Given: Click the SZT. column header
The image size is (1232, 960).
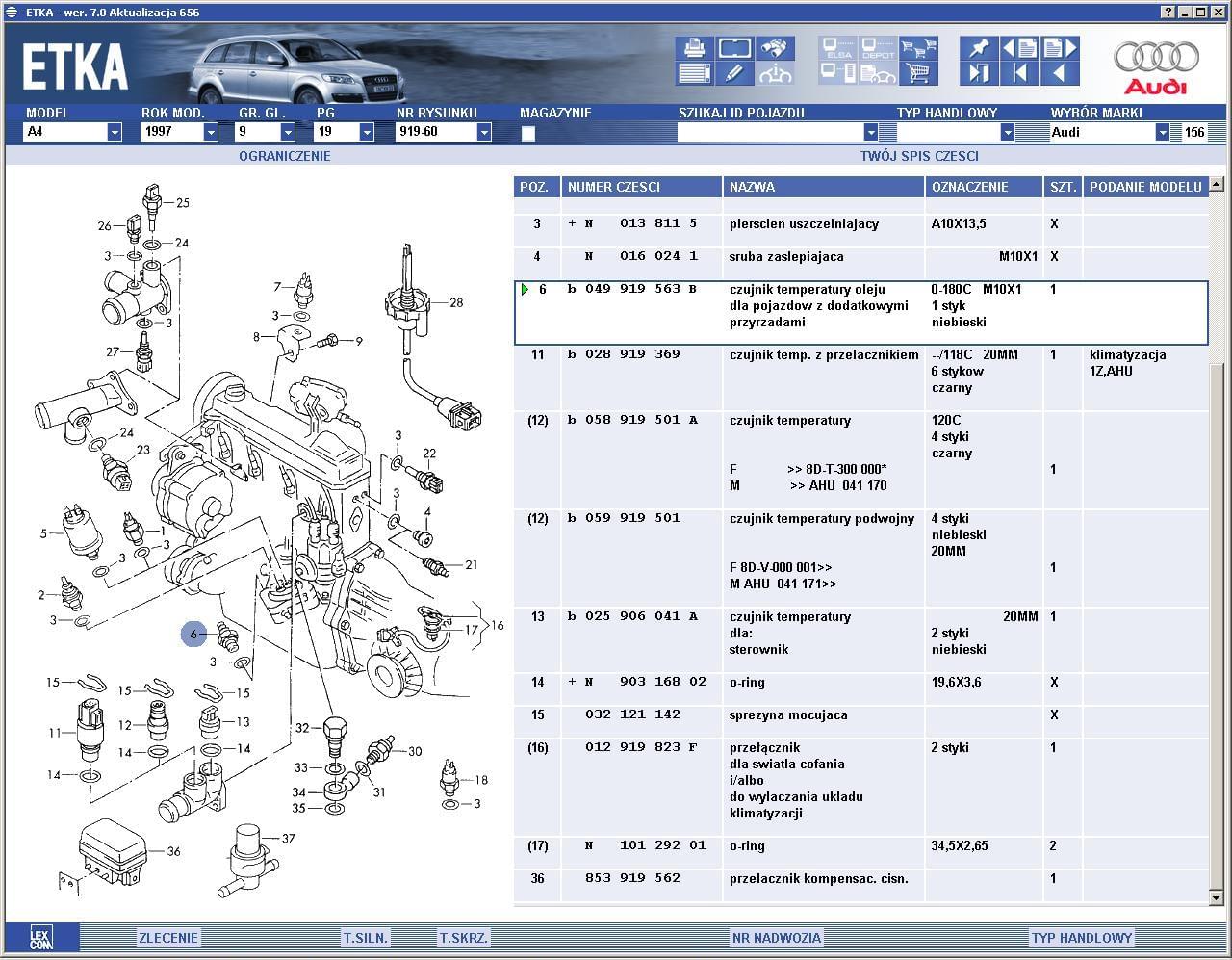Looking at the screenshot, I should [x=1064, y=187].
